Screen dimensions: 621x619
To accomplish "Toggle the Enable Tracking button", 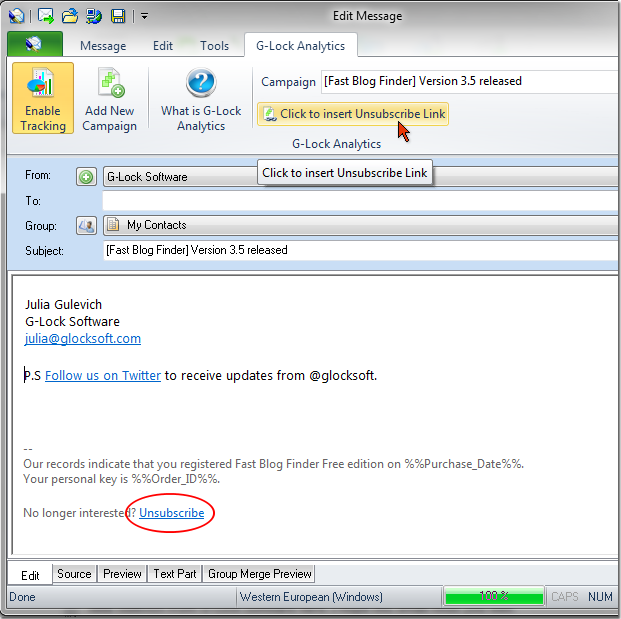I will pos(43,98).
